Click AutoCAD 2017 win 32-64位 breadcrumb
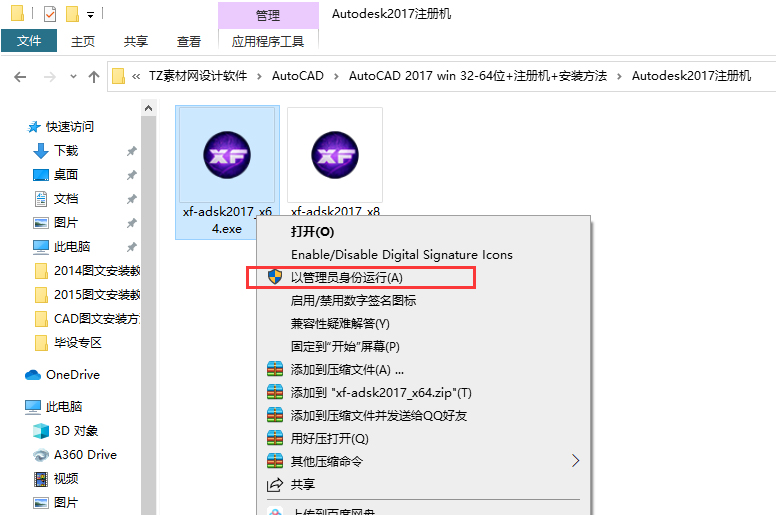Viewport: 776px width, 515px height. (x=478, y=76)
